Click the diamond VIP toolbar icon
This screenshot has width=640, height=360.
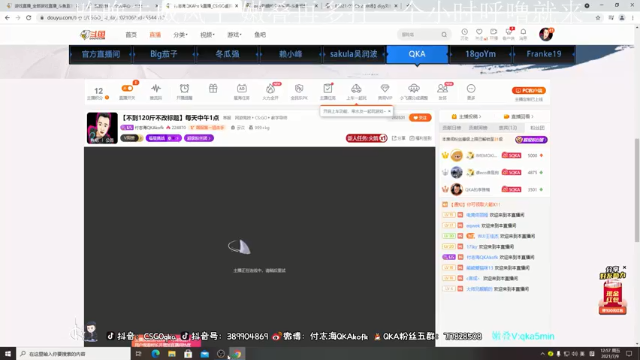[x=385, y=89]
